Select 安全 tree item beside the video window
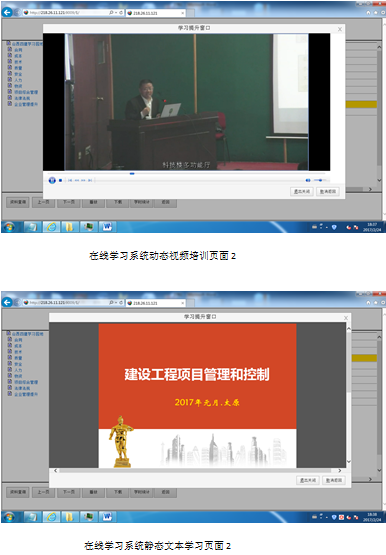This screenshot has height=555, width=386. click(x=18, y=74)
